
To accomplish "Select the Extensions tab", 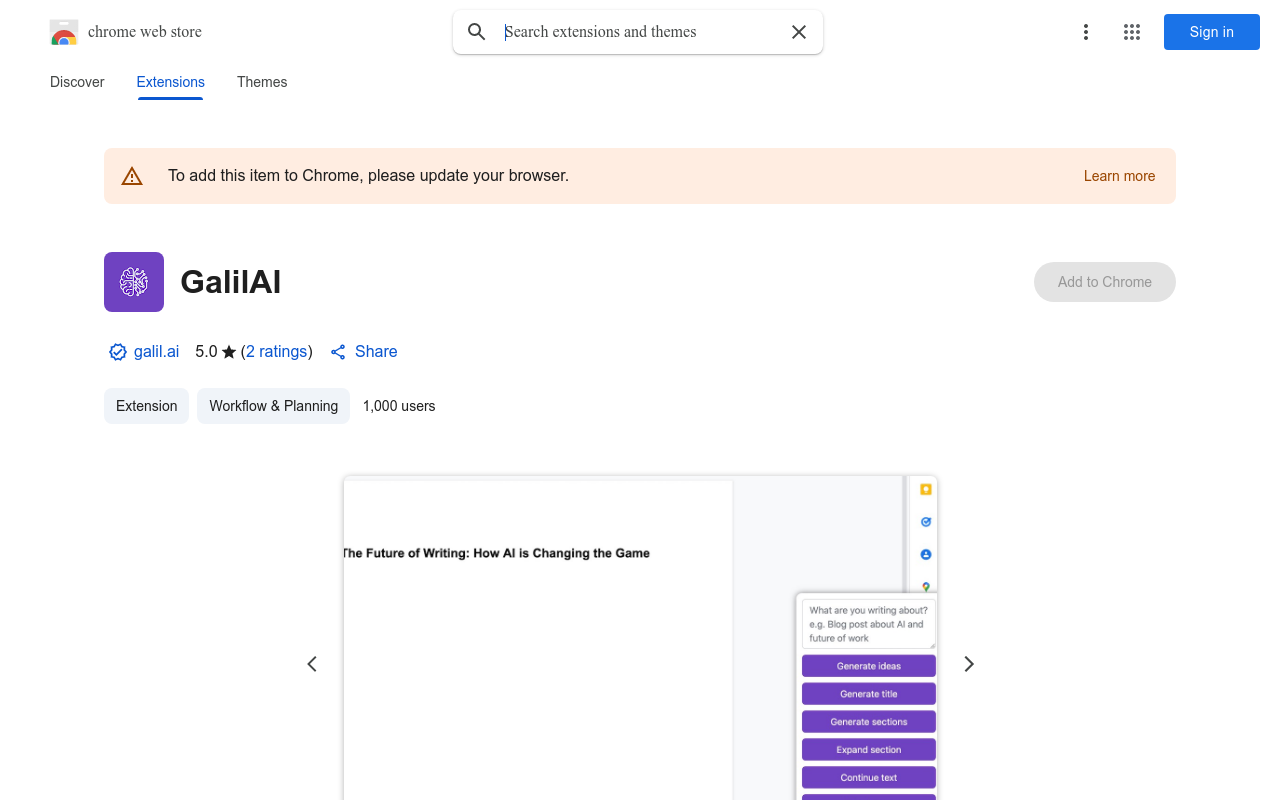I will pos(171,82).
